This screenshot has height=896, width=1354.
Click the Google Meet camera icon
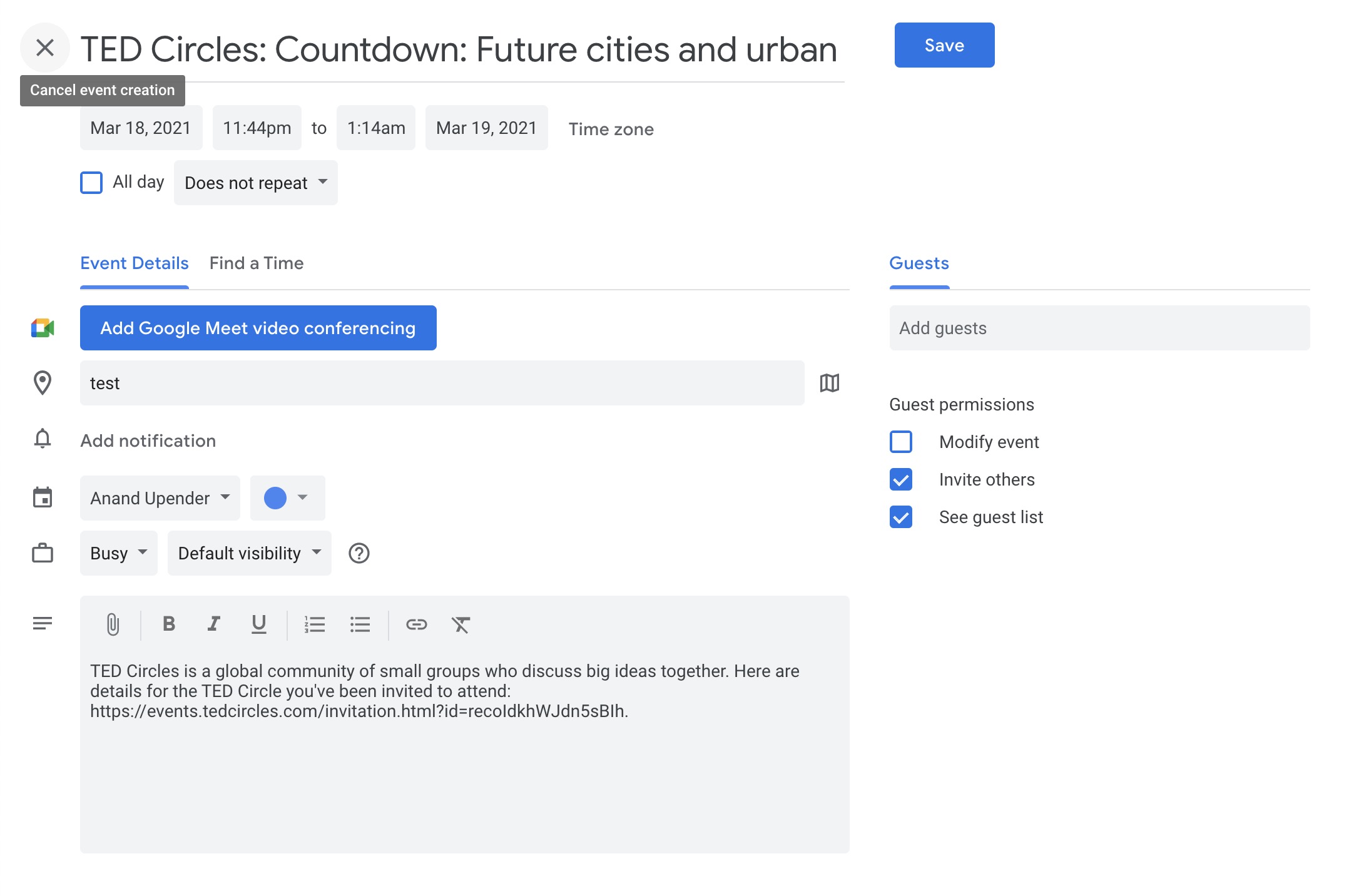(x=43, y=328)
